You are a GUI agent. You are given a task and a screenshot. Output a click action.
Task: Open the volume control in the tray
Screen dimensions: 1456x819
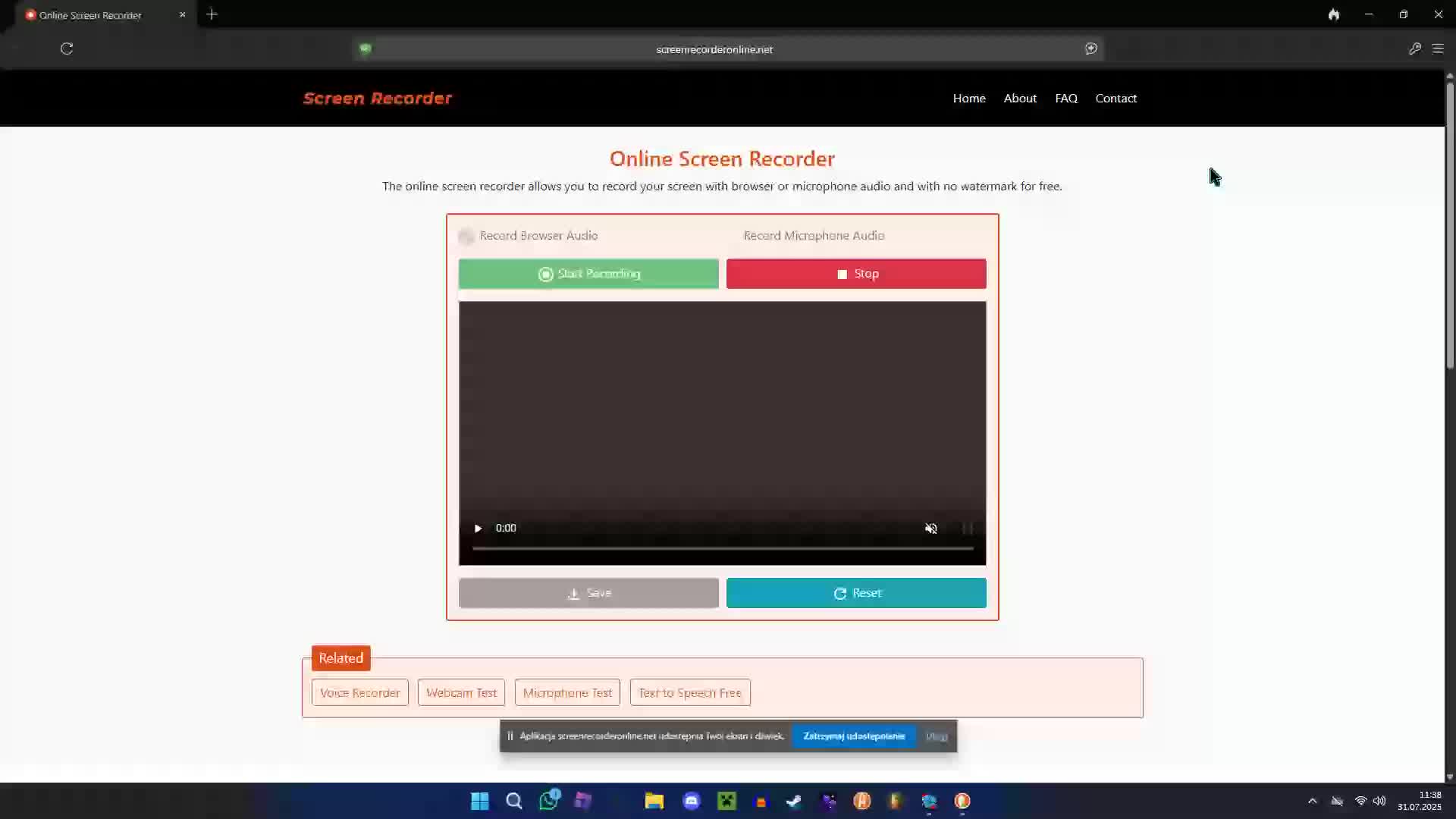(x=1379, y=801)
